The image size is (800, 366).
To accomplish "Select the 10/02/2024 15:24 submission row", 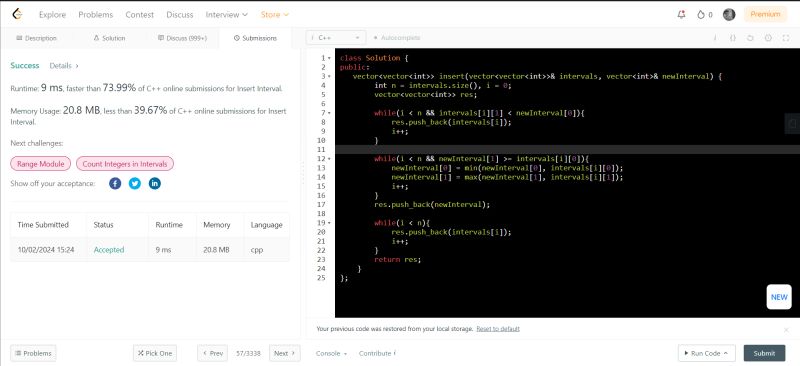I will (150, 250).
